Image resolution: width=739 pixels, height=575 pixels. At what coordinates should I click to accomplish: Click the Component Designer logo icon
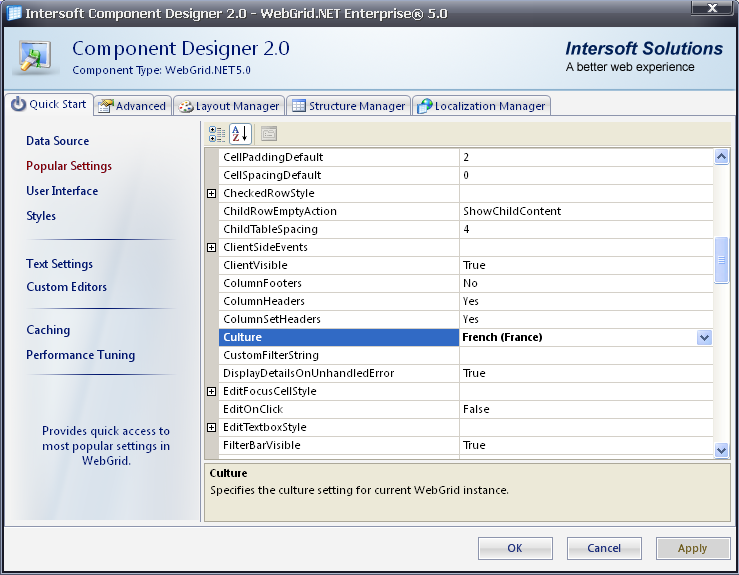point(35,57)
